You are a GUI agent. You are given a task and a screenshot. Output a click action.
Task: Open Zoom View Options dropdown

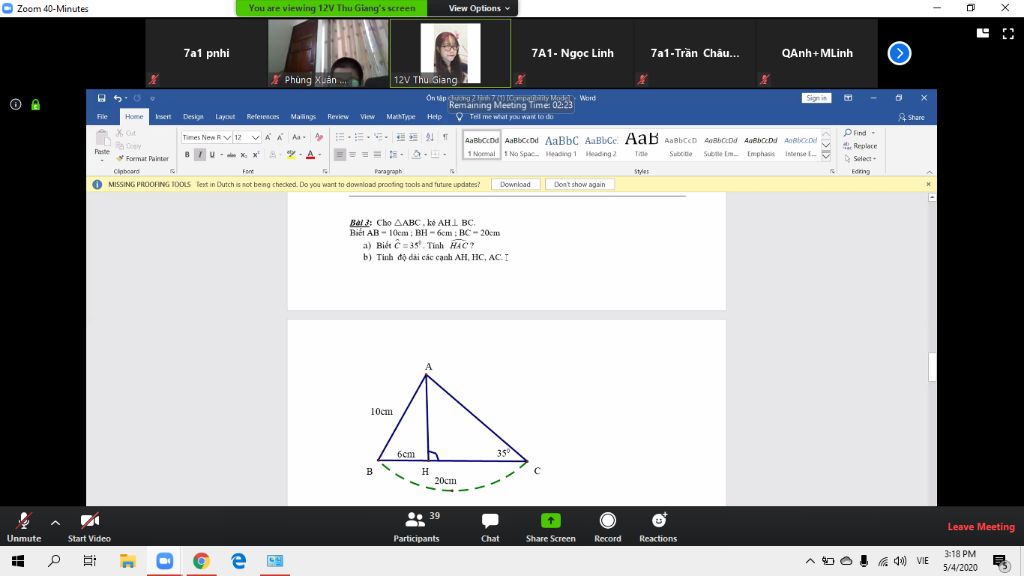[x=479, y=8]
